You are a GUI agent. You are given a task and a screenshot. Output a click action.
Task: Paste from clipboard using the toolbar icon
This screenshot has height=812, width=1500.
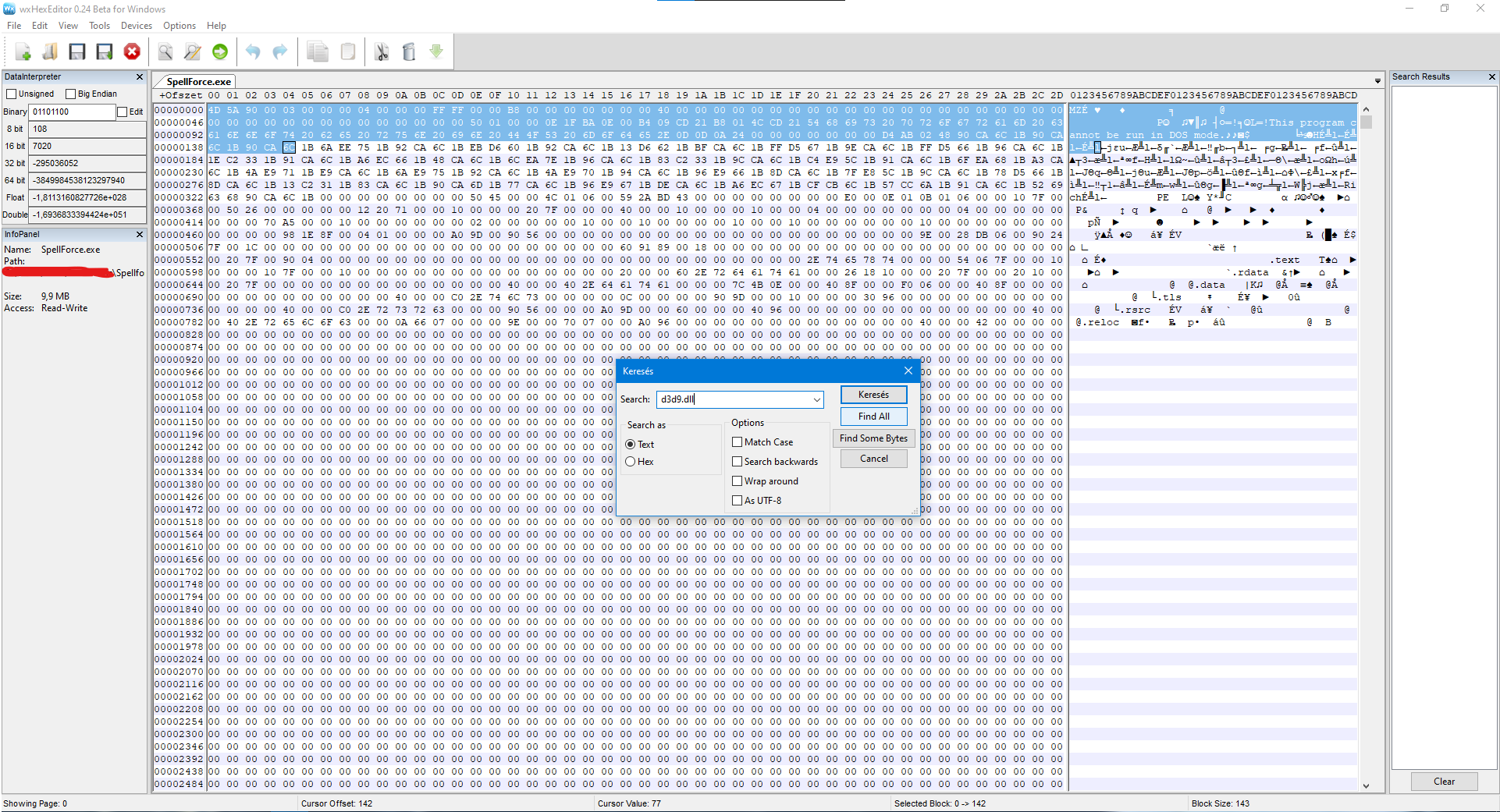pyautogui.click(x=348, y=51)
